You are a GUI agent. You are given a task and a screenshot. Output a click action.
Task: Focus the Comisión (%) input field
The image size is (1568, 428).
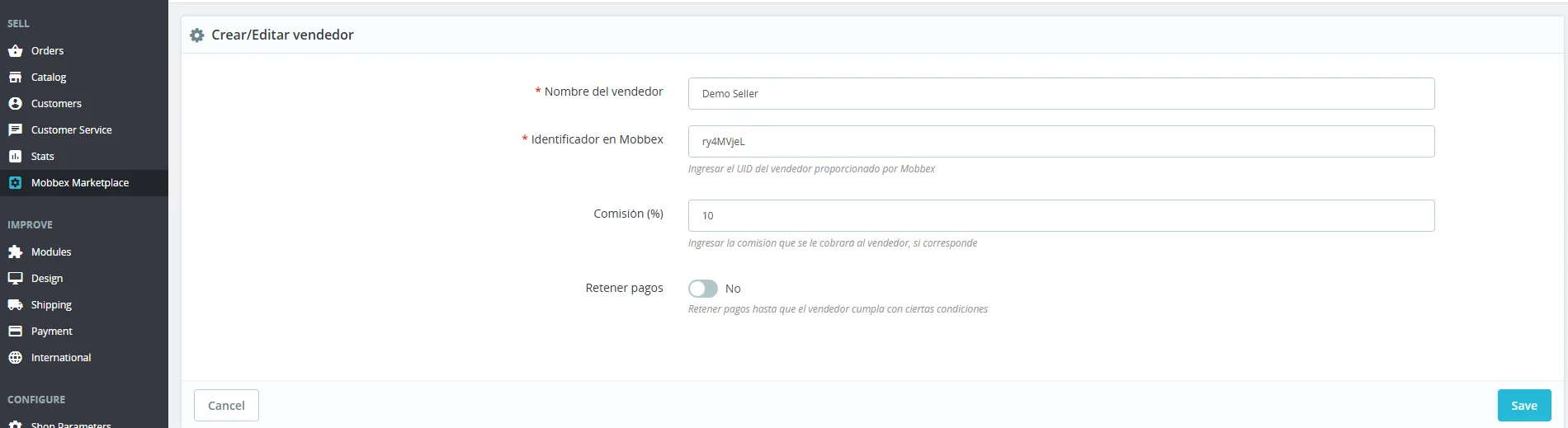click(x=1061, y=215)
